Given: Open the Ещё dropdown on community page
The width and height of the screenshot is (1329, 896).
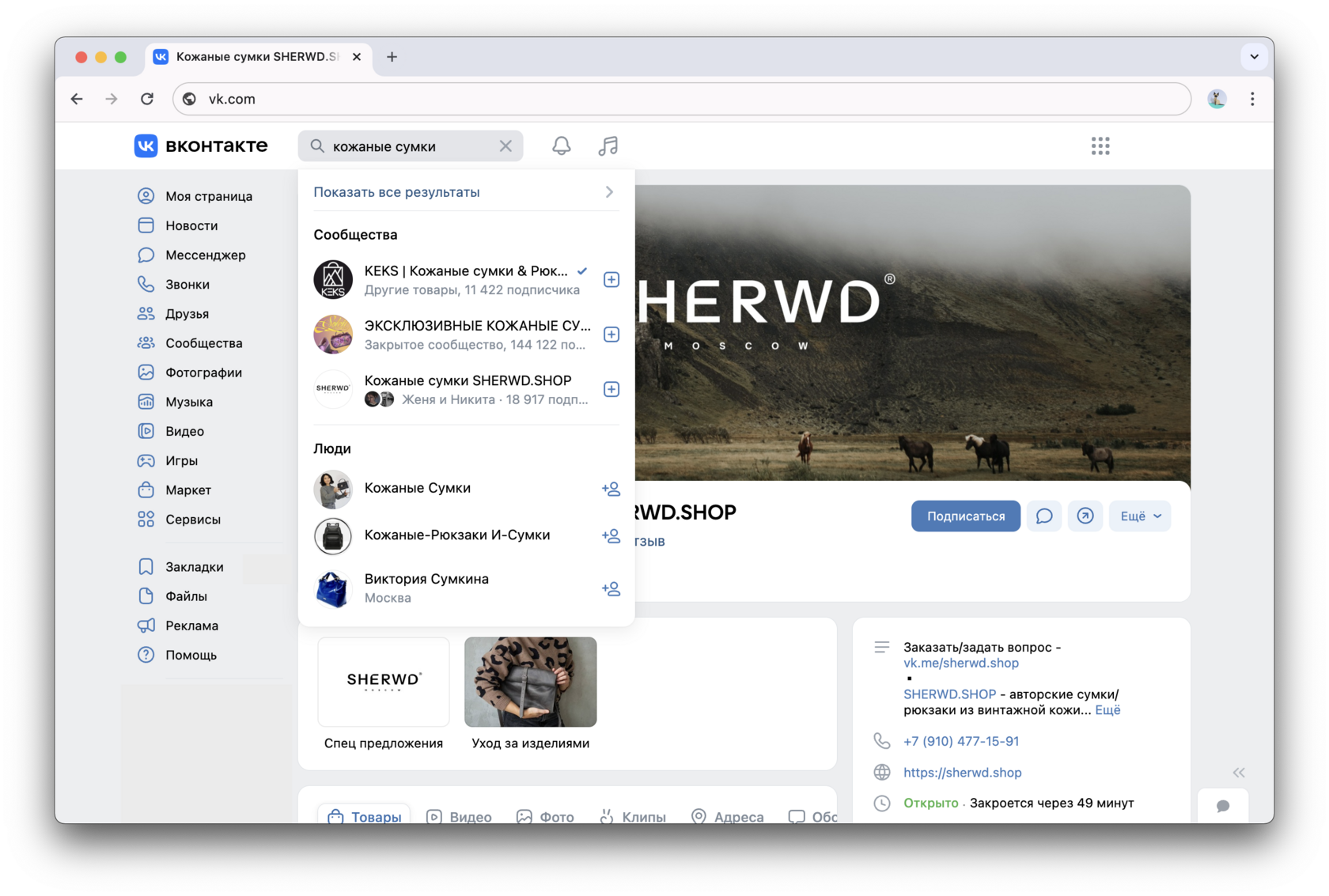Looking at the screenshot, I should pos(1139,516).
